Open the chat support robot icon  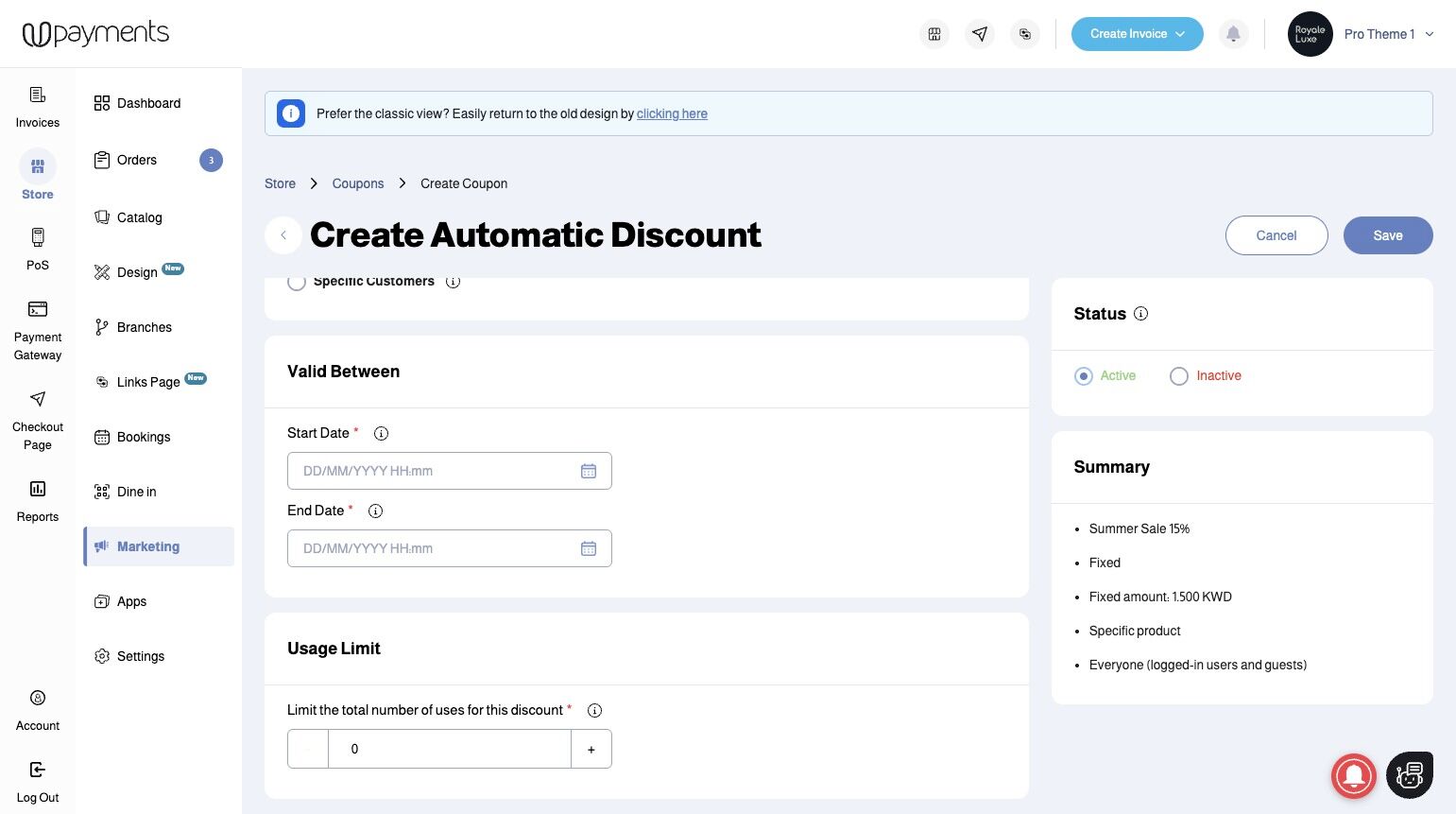tap(1409, 775)
